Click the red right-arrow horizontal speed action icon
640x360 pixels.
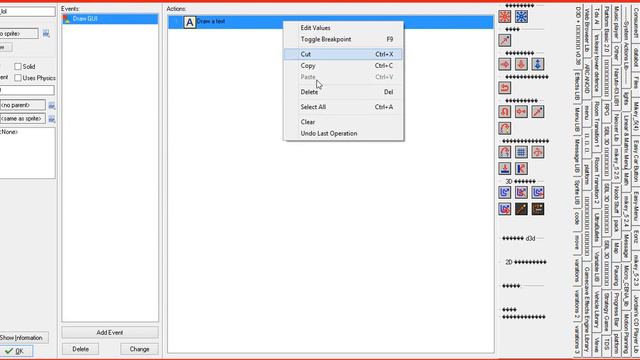[505, 64]
